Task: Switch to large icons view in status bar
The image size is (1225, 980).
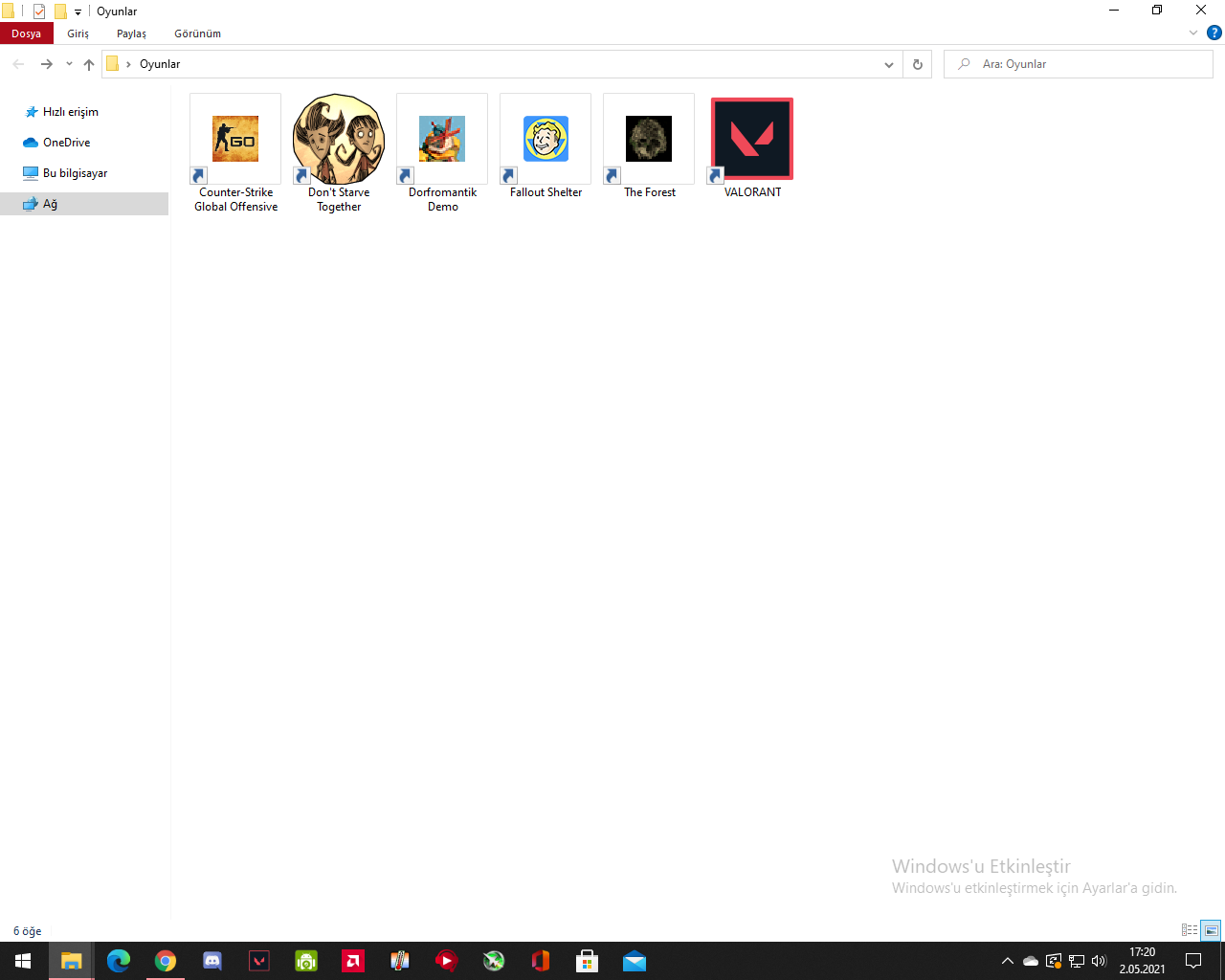Action: click(1211, 930)
